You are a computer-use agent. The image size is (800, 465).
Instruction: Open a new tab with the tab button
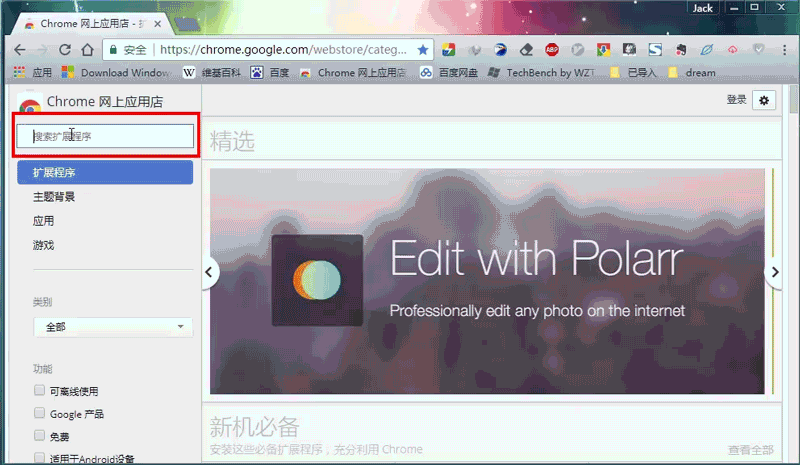(187, 24)
